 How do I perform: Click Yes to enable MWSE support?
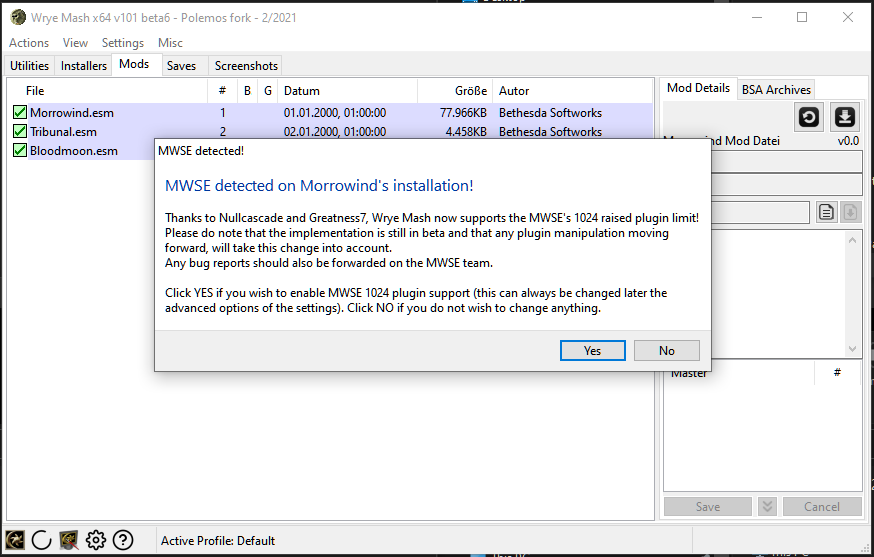[x=592, y=351]
